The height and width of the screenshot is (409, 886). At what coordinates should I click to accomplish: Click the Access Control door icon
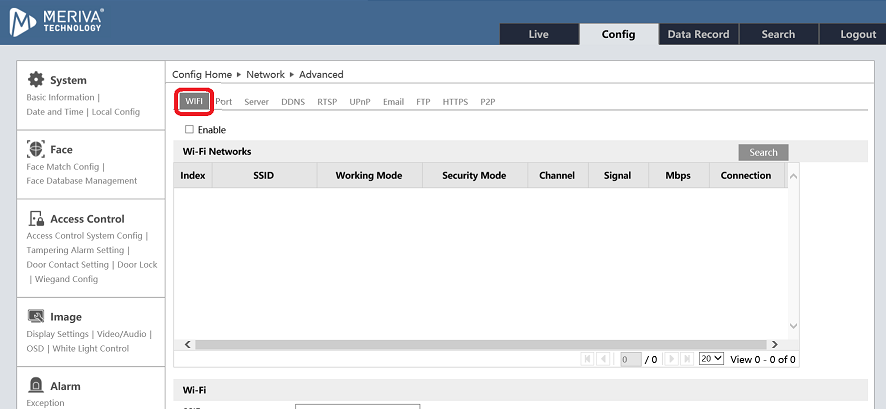click(x=36, y=218)
